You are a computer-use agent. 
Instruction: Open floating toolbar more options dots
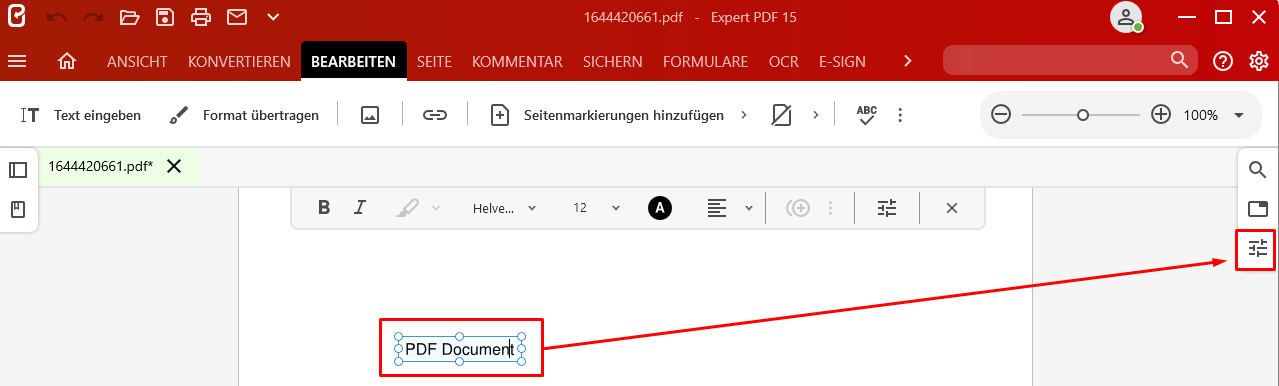click(x=830, y=208)
